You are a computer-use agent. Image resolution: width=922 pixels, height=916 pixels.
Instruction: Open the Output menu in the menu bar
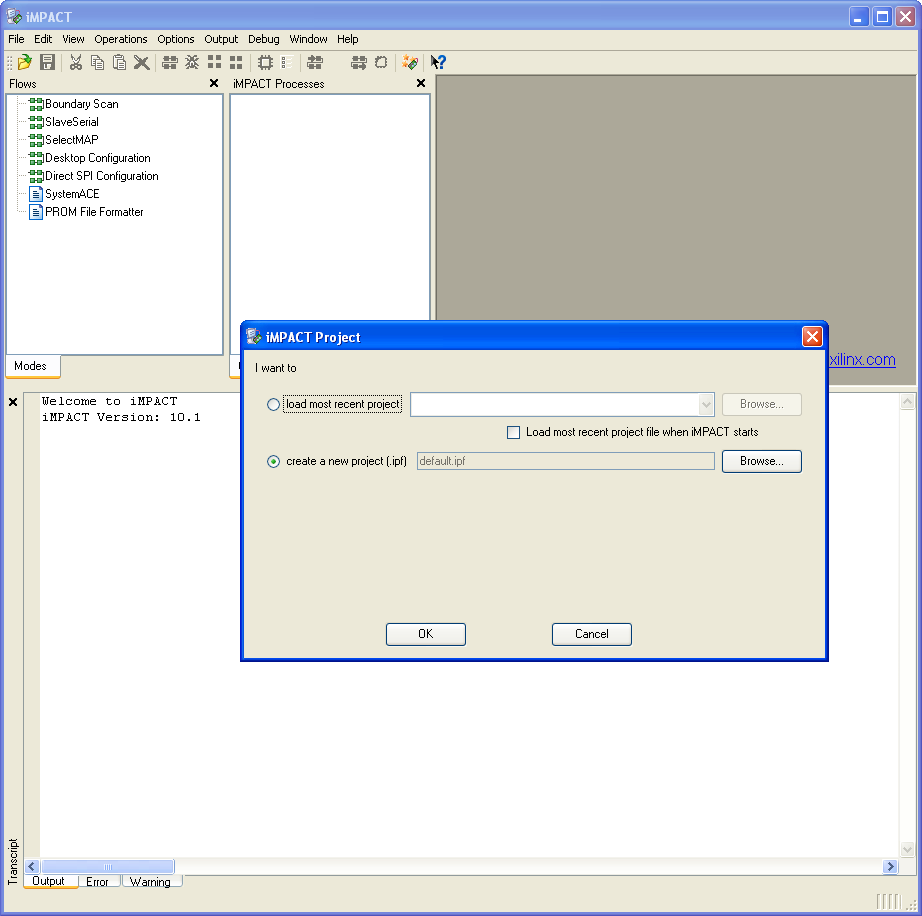point(221,39)
